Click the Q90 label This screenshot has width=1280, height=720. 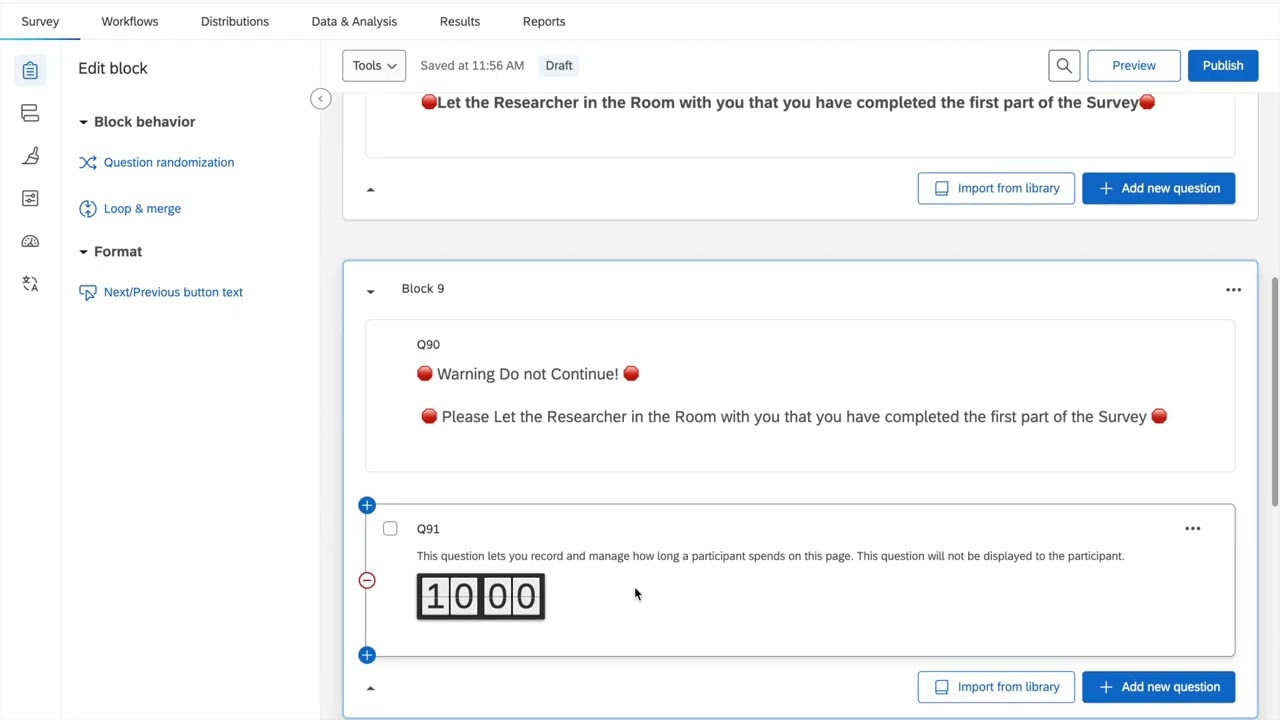coord(428,344)
